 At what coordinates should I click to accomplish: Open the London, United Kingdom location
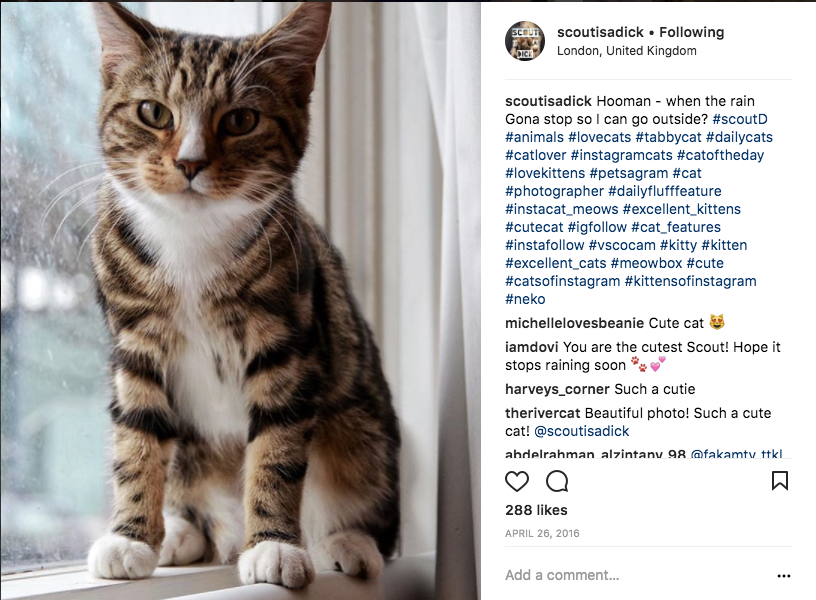pyautogui.click(x=626, y=51)
